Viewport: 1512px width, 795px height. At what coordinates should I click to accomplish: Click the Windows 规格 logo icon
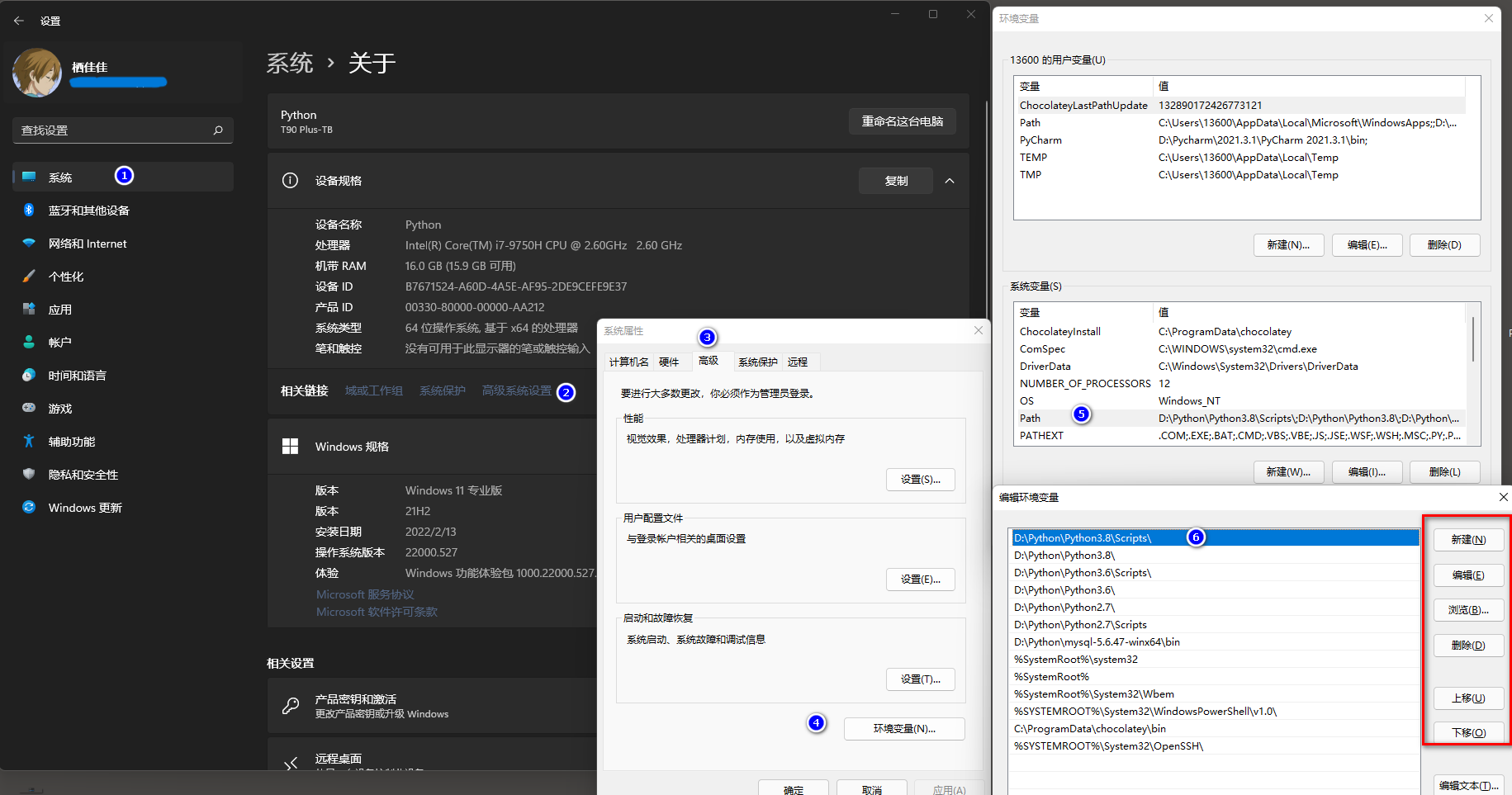(x=290, y=447)
